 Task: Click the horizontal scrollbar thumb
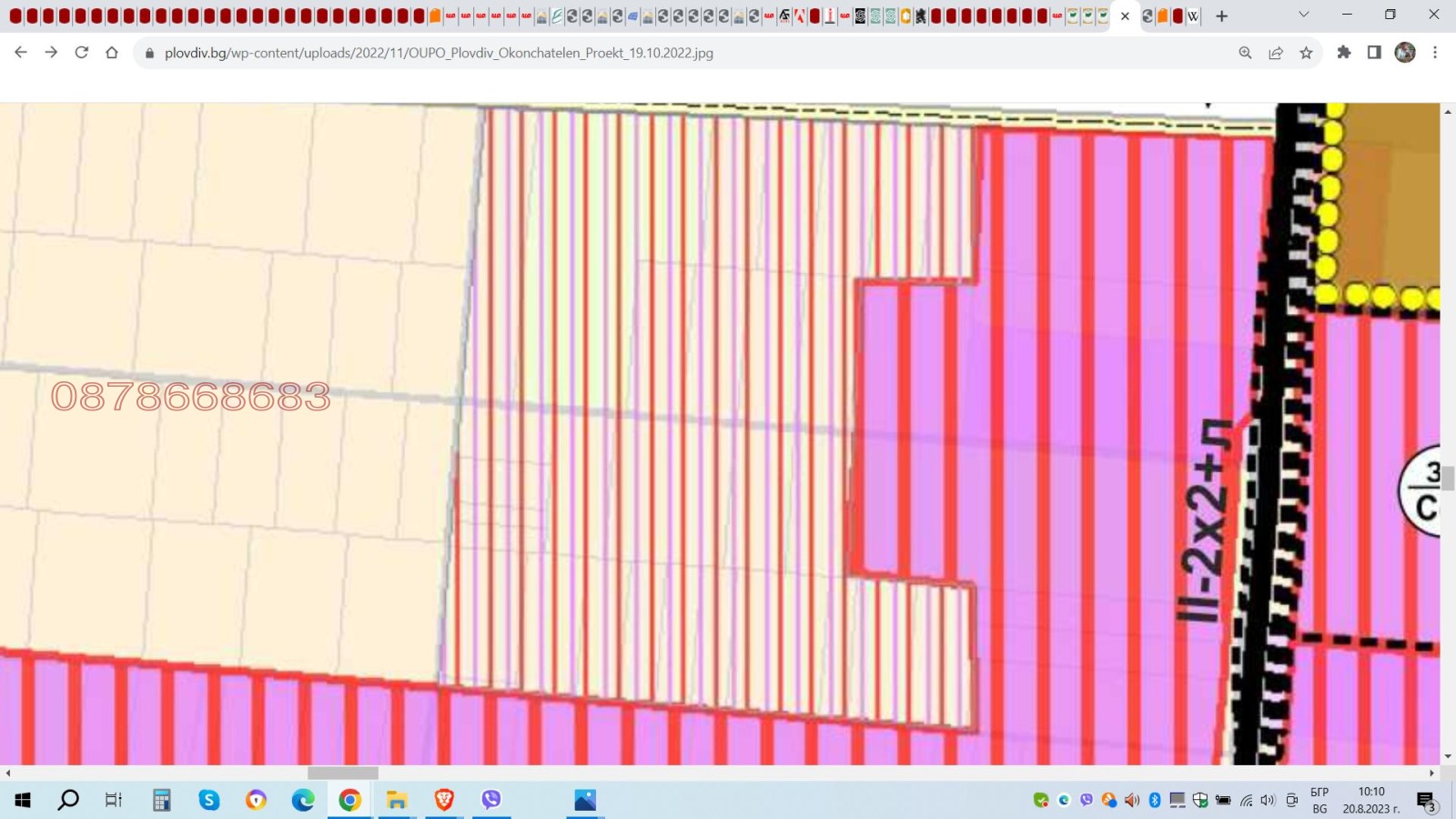point(343,773)
